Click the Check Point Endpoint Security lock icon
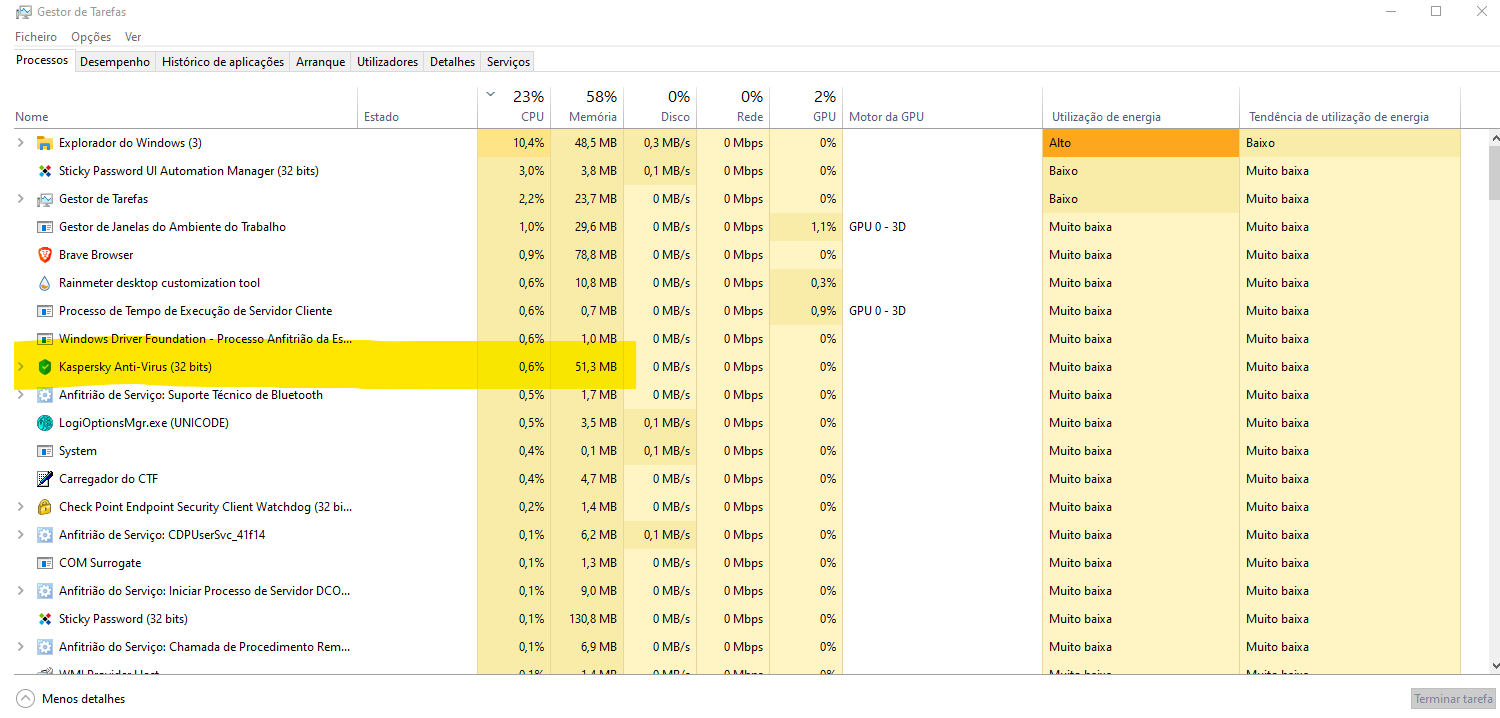 (x=44, y=507)
